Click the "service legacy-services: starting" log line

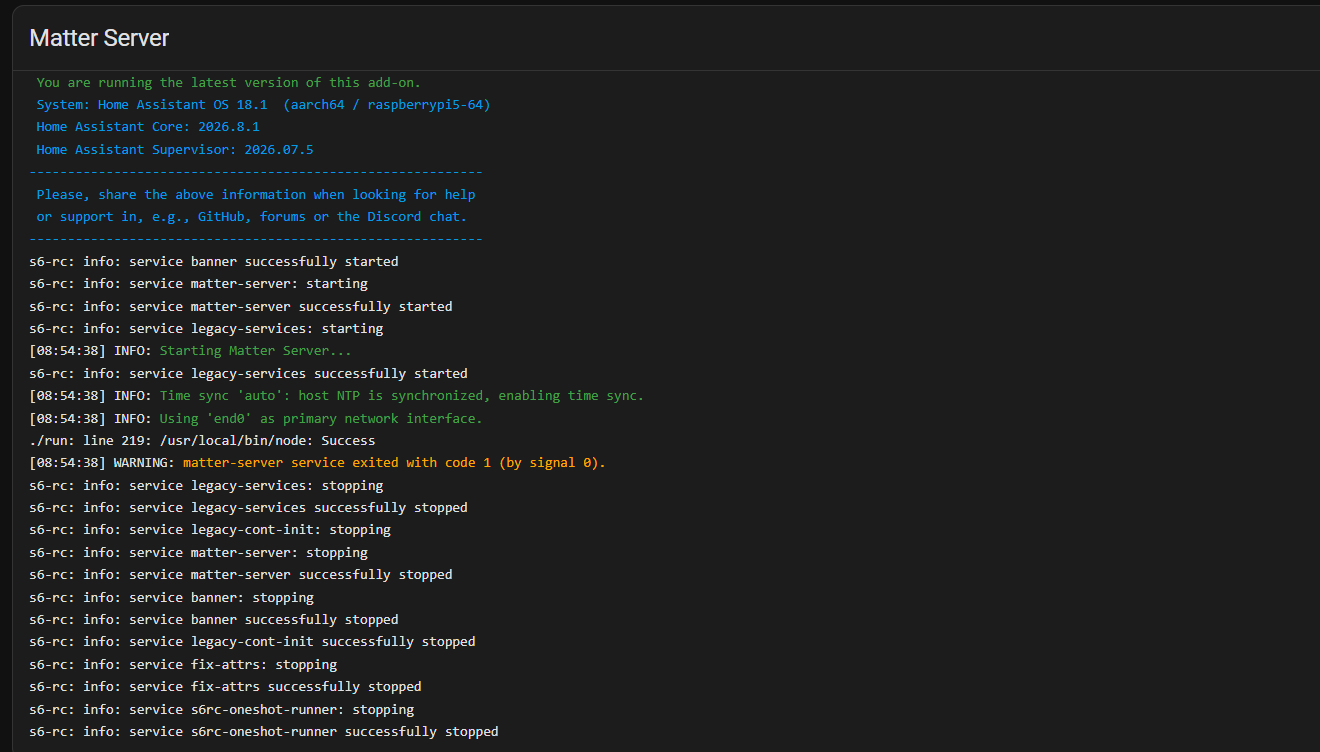point(206,328)
